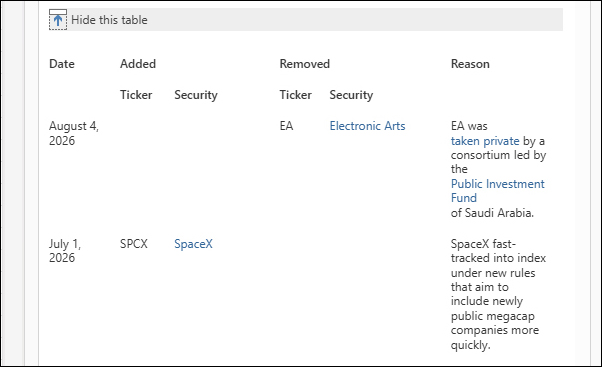Select the 'Date' column header
Image resolution: width=602 pixels, height=367 pixels.
62,64
